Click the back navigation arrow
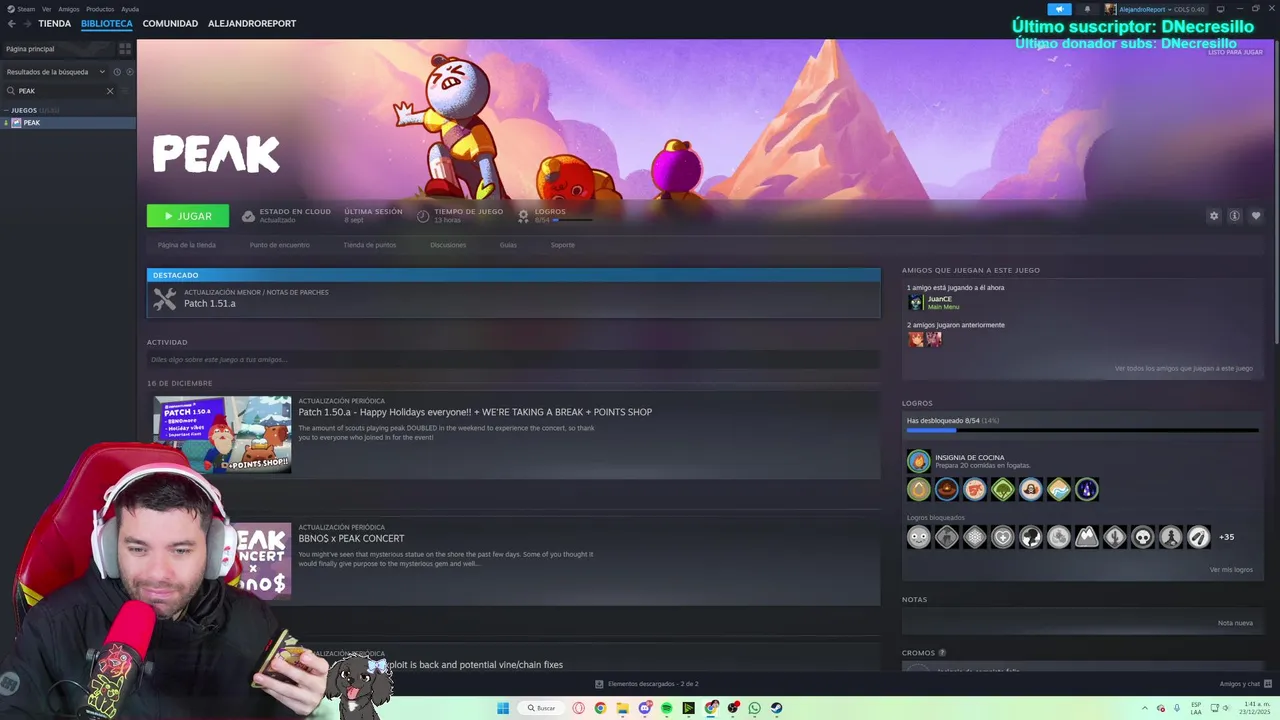This screenshot has width=1280, height=720. [12, 23]
